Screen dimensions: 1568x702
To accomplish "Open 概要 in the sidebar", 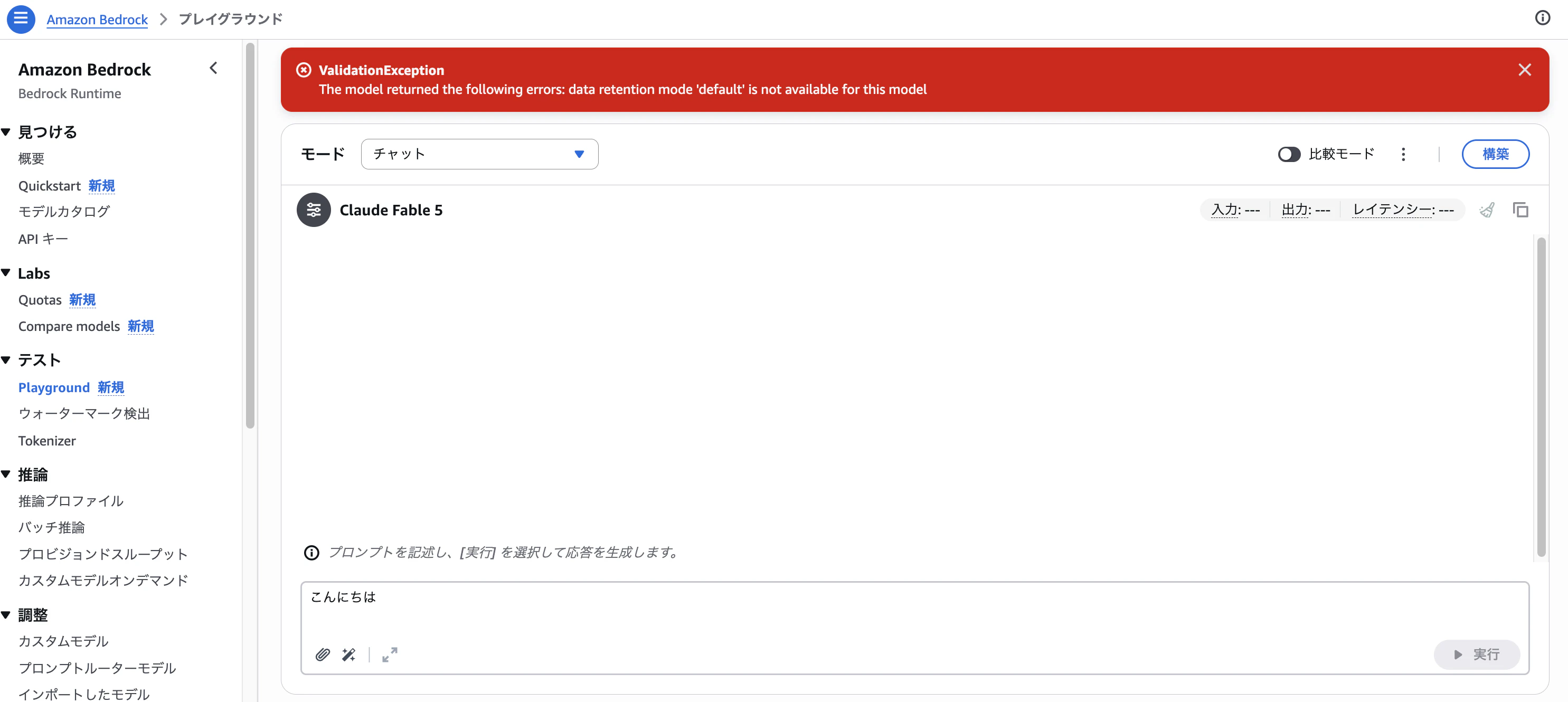I will (x=31, y=159).
